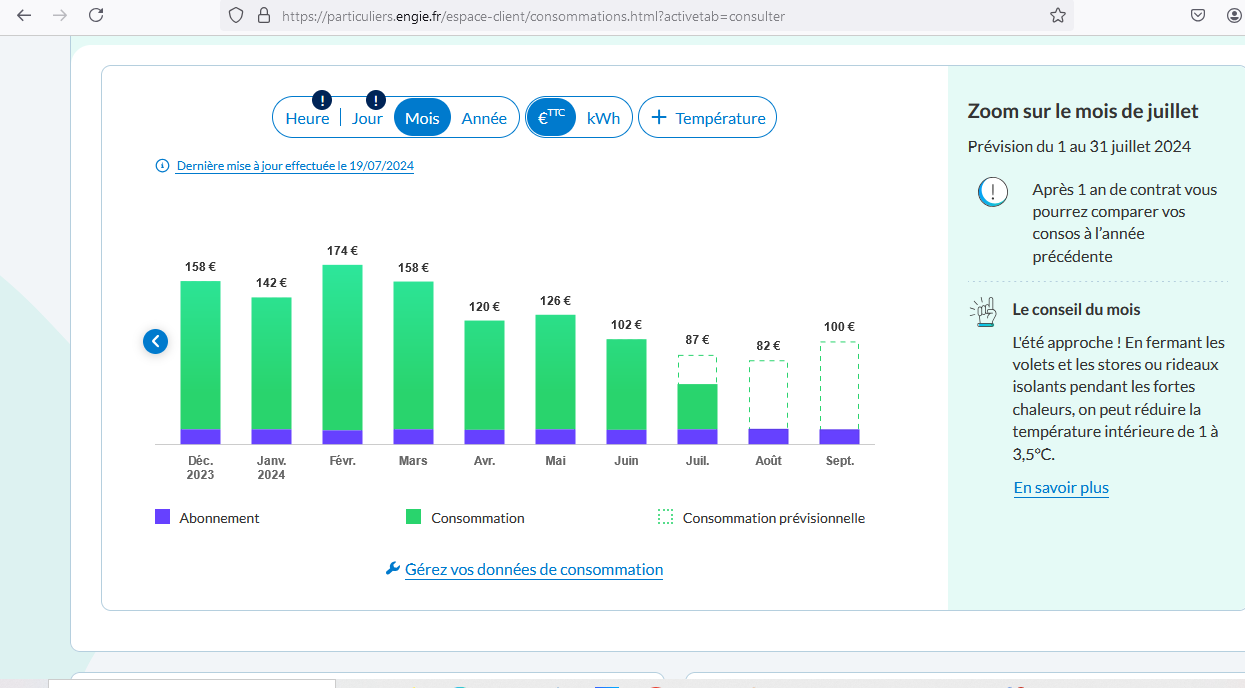Click the browser forward arrow
This screenshot has height=688, width=1245.
(x=60, y=15)
